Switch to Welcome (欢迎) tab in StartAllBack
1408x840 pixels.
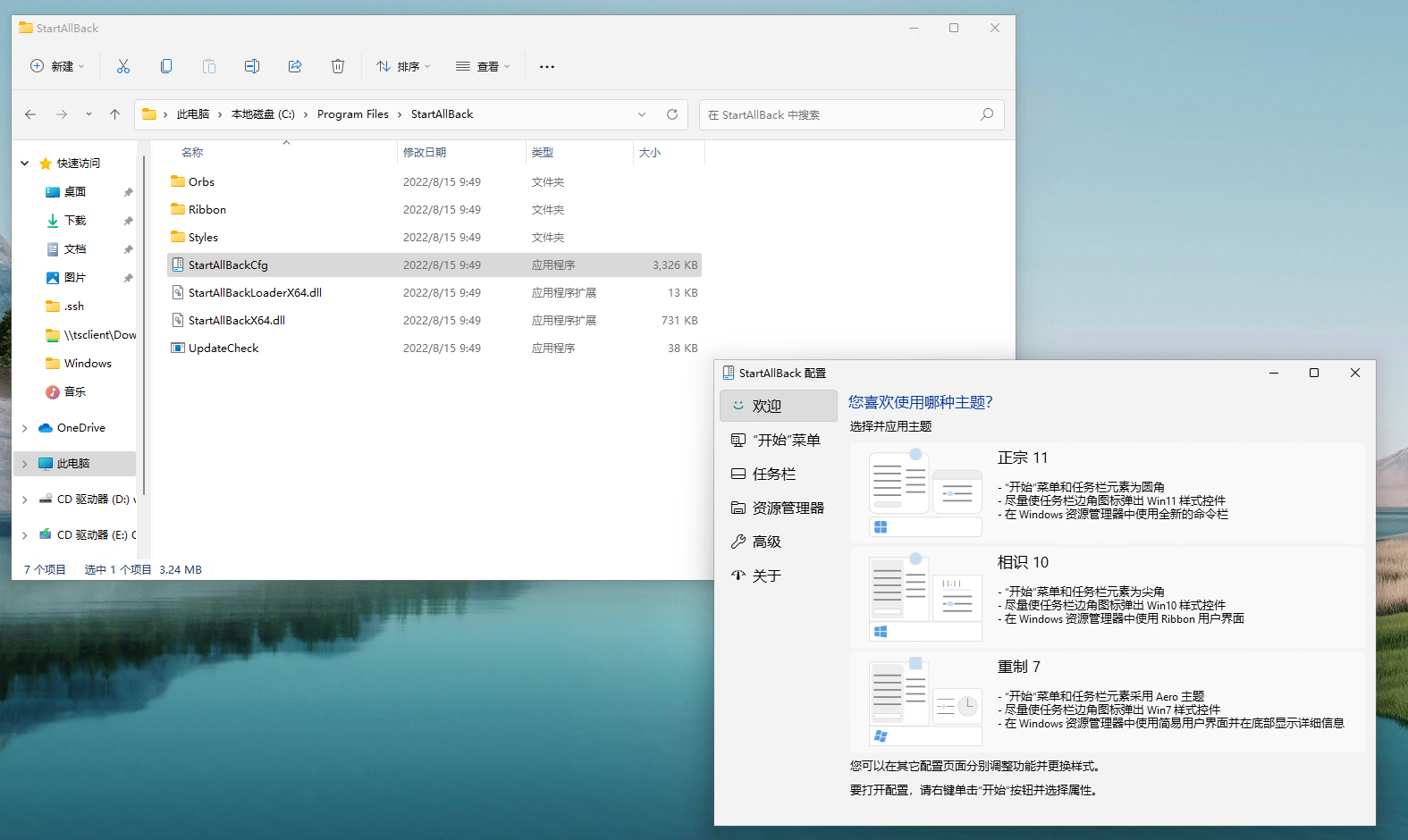(x=778, y=406)
